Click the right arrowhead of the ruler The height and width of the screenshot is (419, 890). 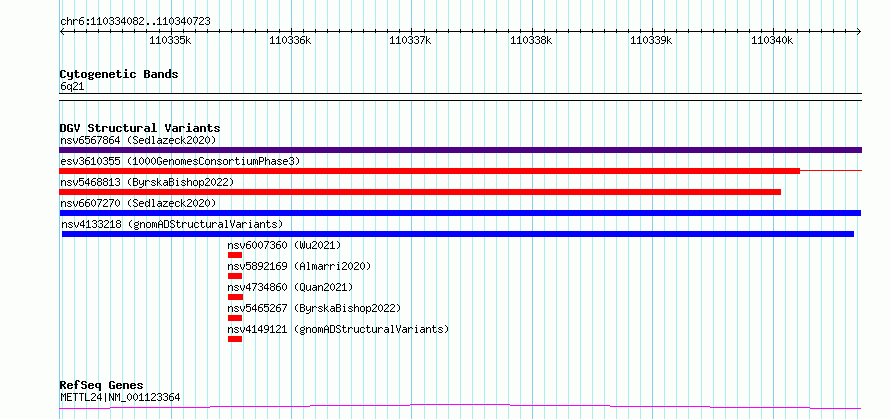click(859, 32)
